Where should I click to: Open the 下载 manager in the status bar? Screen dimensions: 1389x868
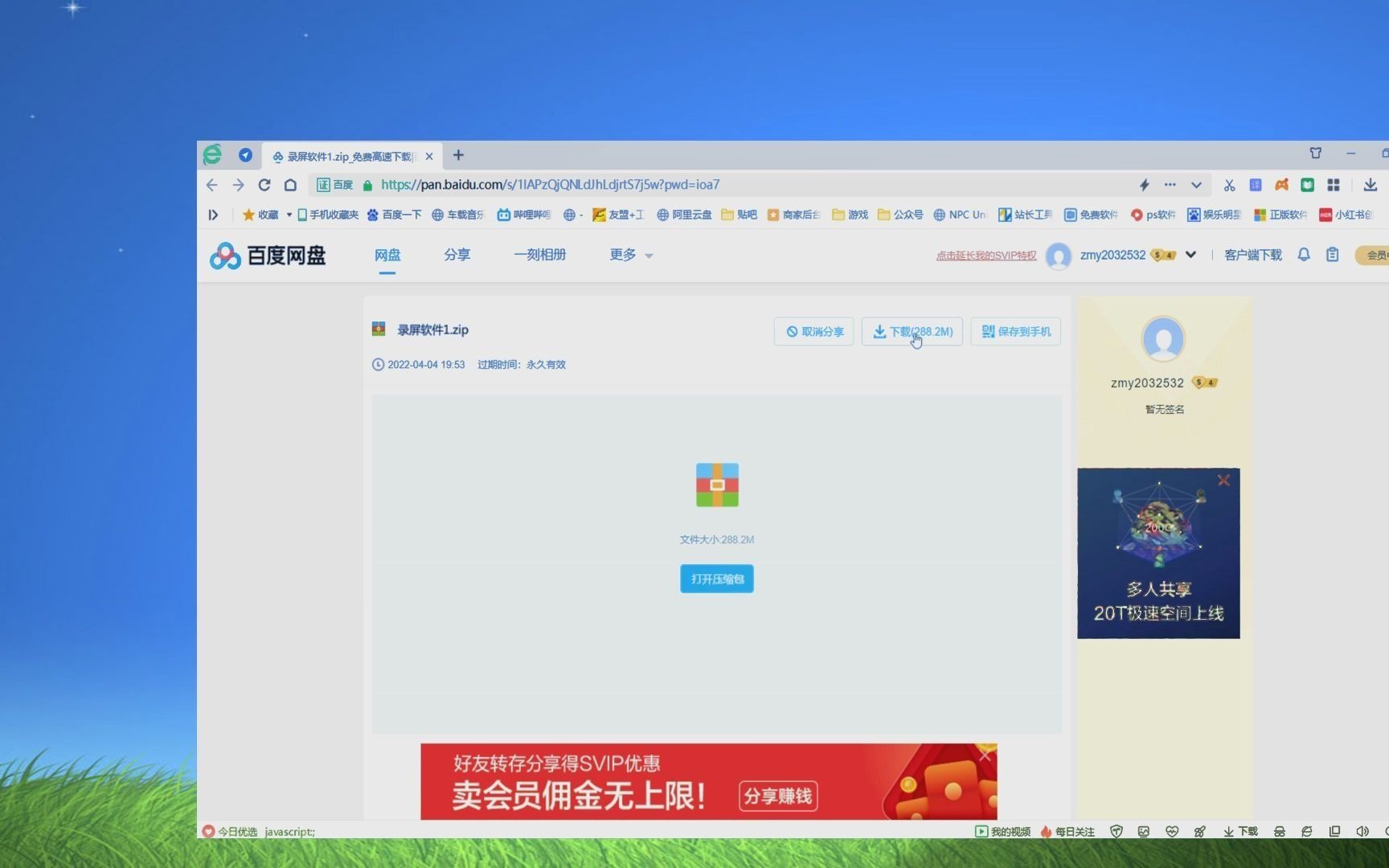(x=1241, y=832)
